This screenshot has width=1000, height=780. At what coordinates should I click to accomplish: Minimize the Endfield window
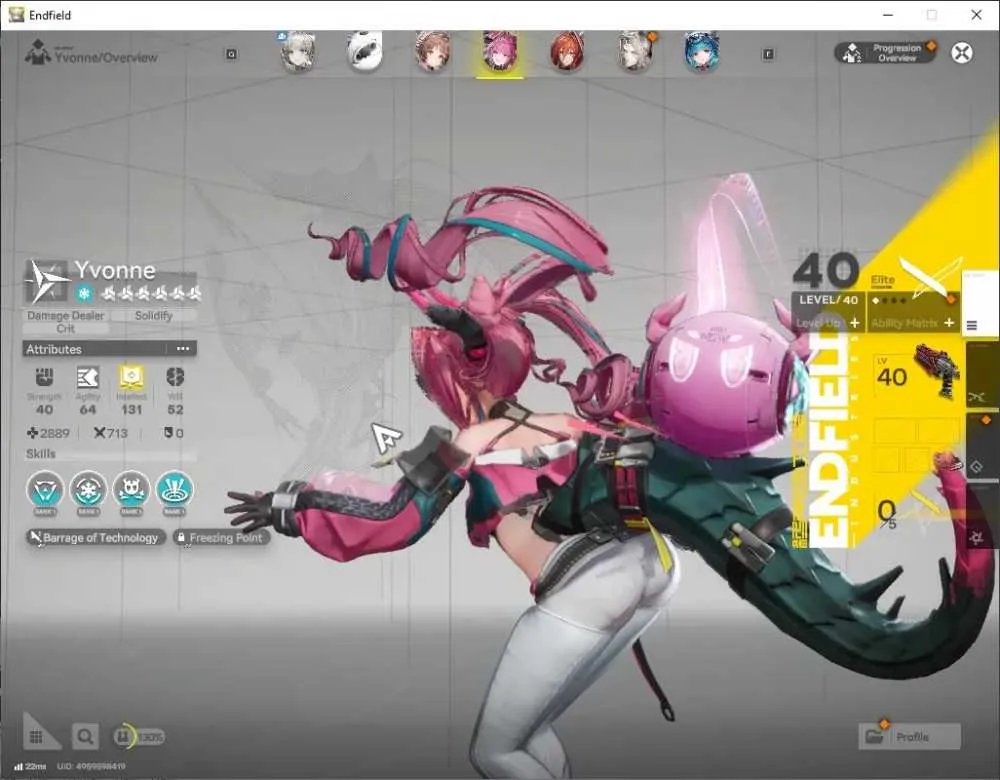click(889, 15)
